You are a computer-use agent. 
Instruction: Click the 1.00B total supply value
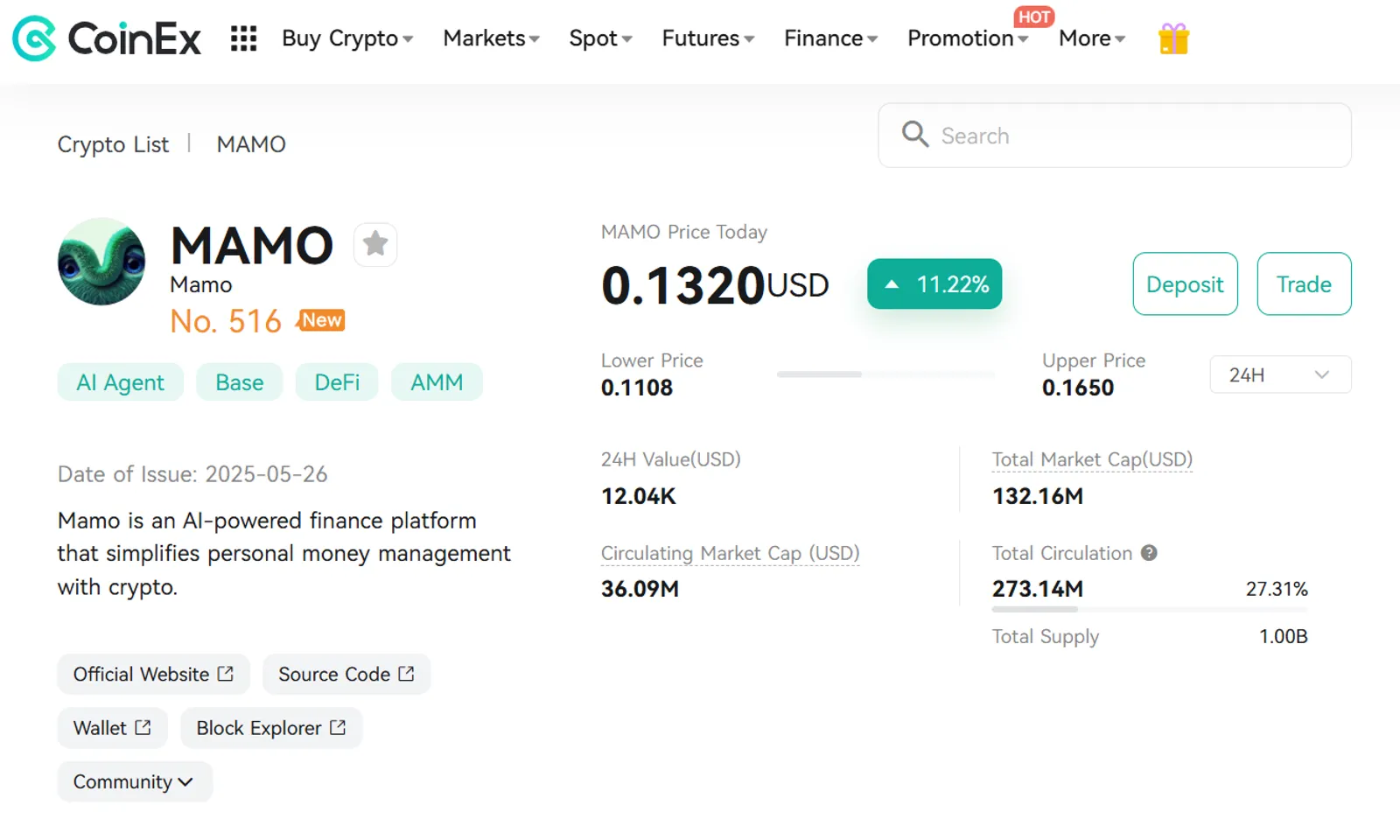point(1284,636)
